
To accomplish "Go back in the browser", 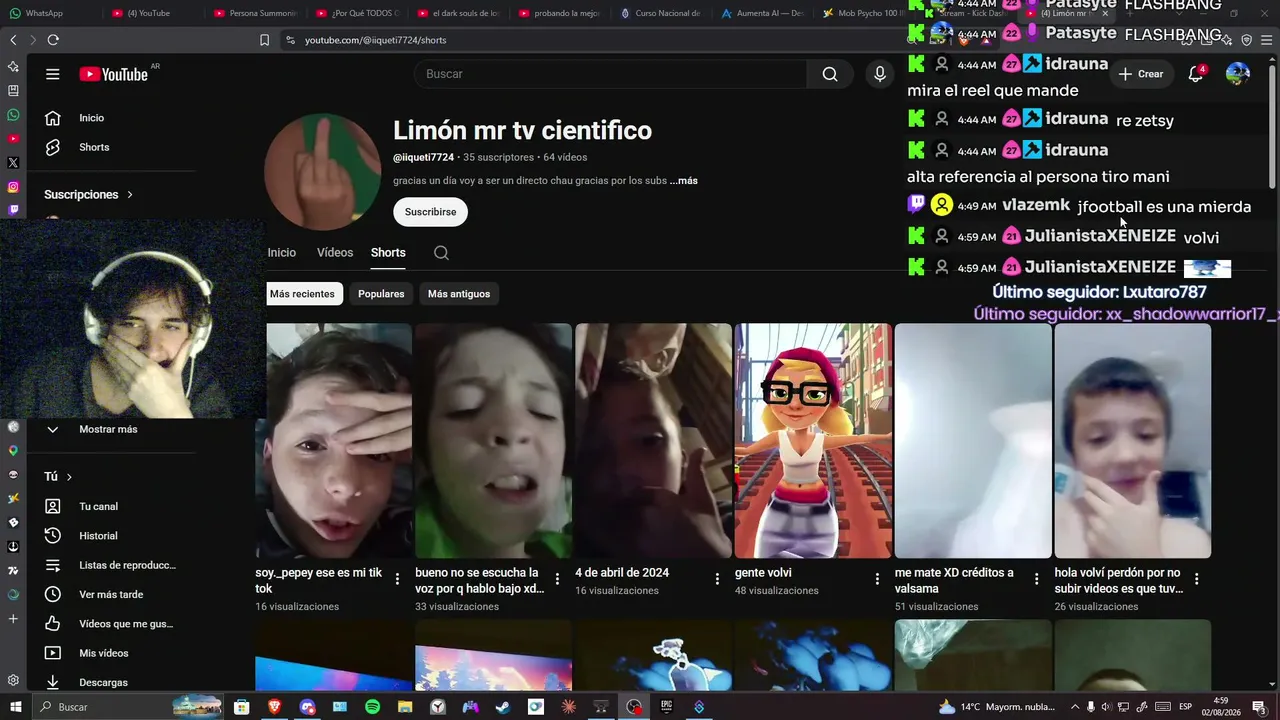I will (13, 40).
